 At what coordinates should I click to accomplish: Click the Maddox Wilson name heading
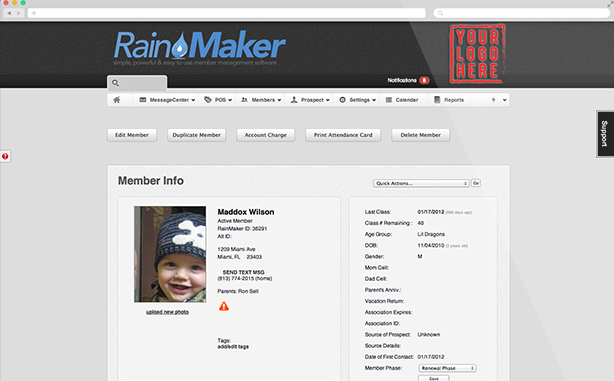[246, 212]
